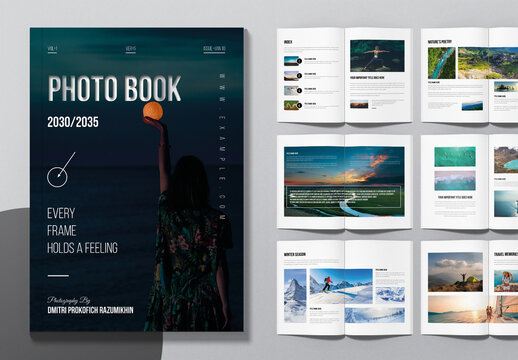
Task: Click the "VOL-1" label on cover
Action: (x=52, y=49)
